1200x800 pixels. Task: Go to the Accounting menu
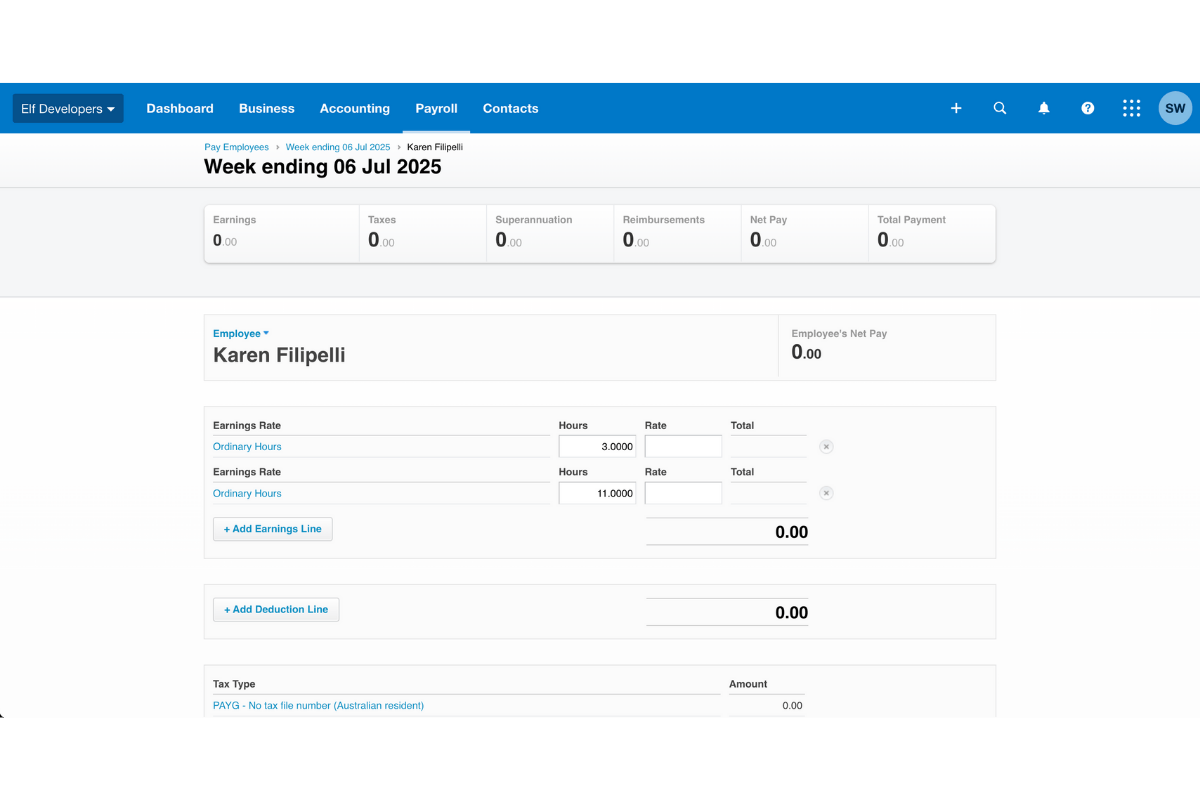click(355, 108)
